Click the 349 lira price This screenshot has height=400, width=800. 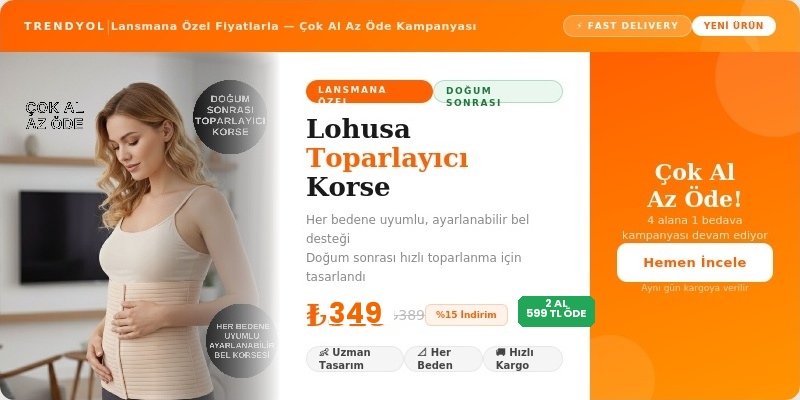[345, 314]
